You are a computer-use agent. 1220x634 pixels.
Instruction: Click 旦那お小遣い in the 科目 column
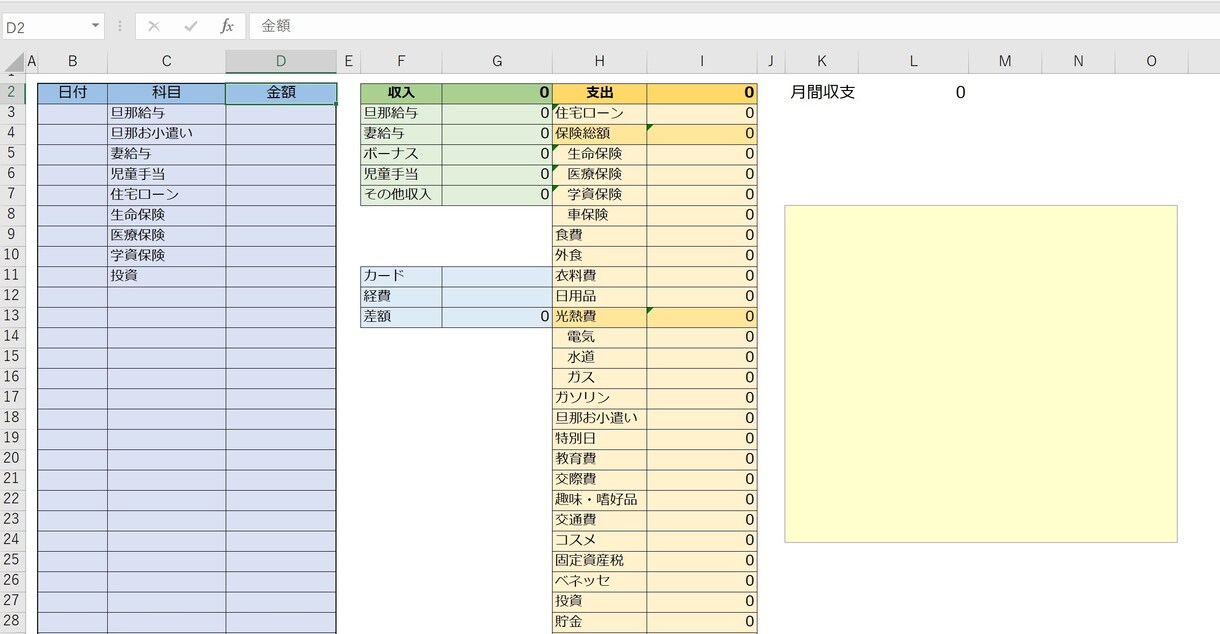pos(166,134)
